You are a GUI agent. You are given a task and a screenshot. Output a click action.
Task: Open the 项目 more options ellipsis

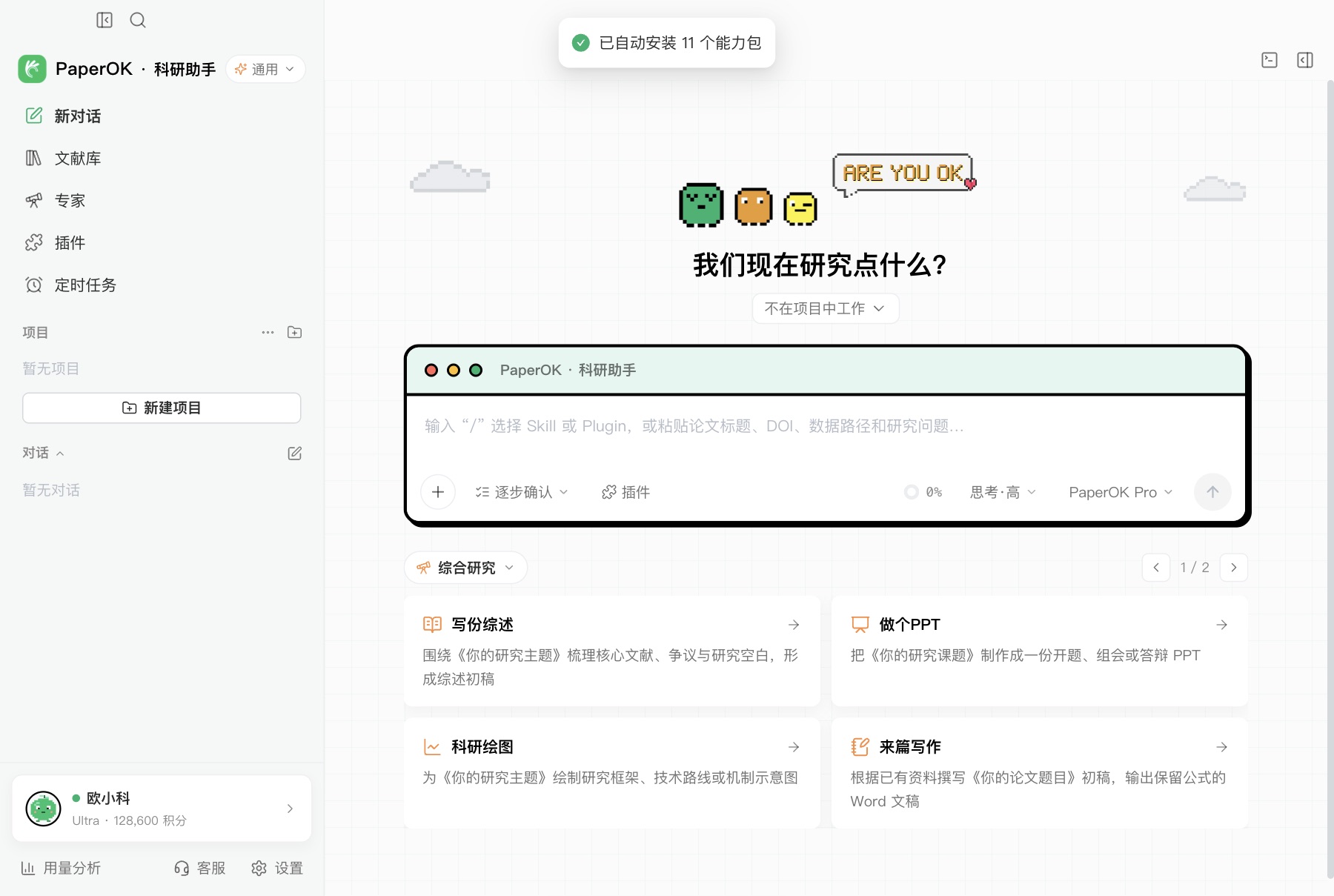pos(268,332)
